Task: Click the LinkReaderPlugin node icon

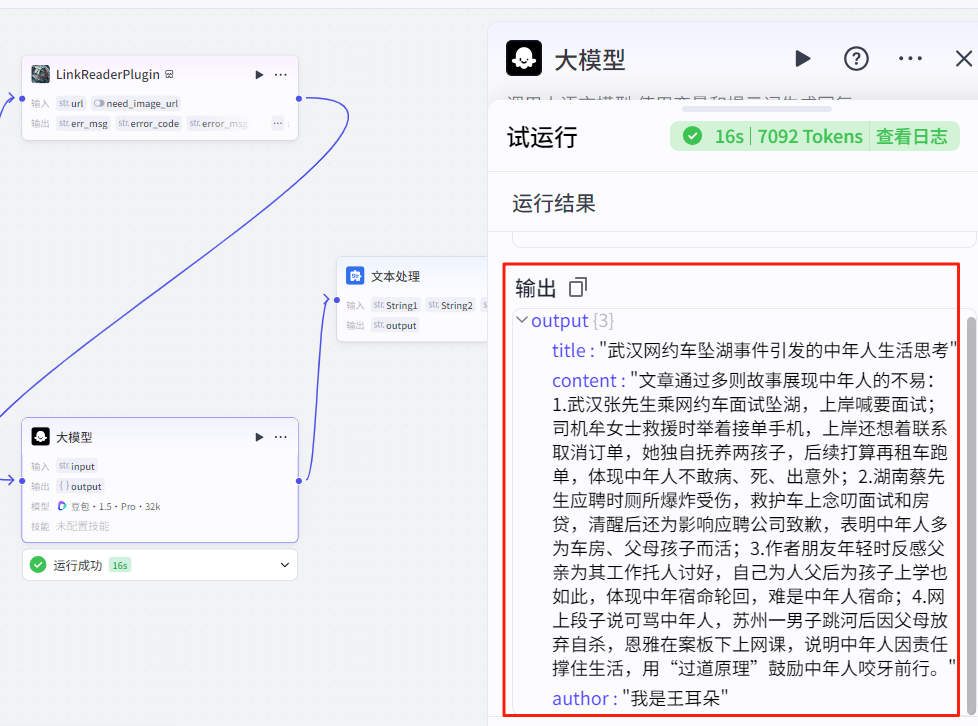Action: click(41, 74)
